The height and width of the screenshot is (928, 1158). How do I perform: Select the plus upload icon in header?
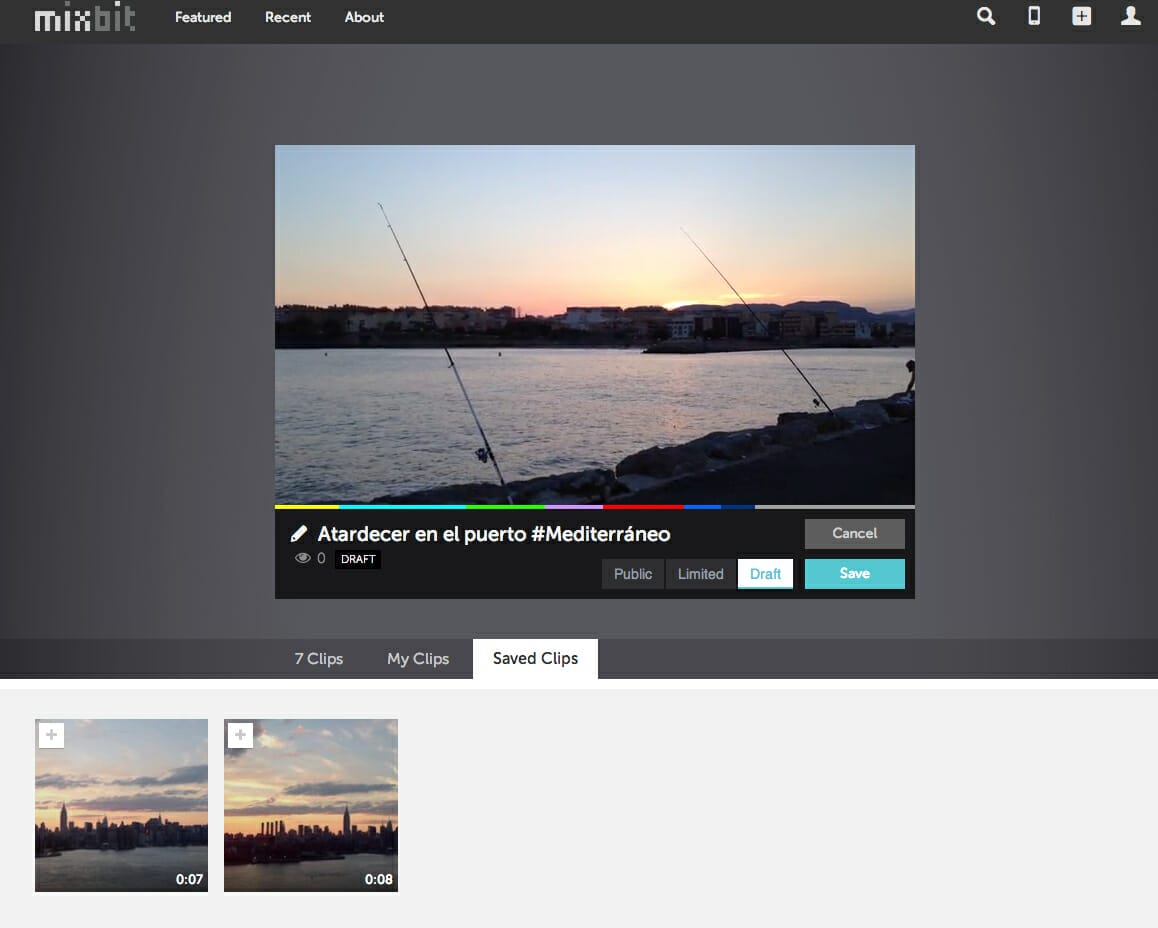coord(1082,16)
